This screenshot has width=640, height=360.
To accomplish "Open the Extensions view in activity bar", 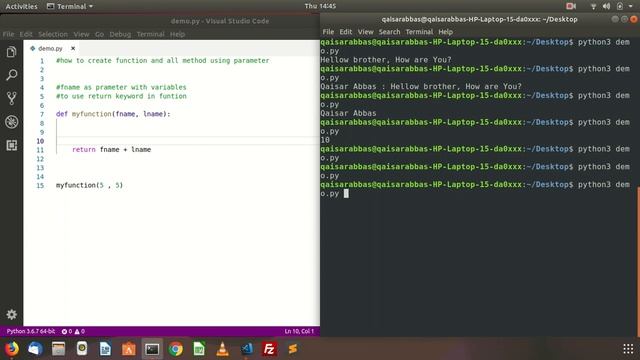I will point(11,145).
